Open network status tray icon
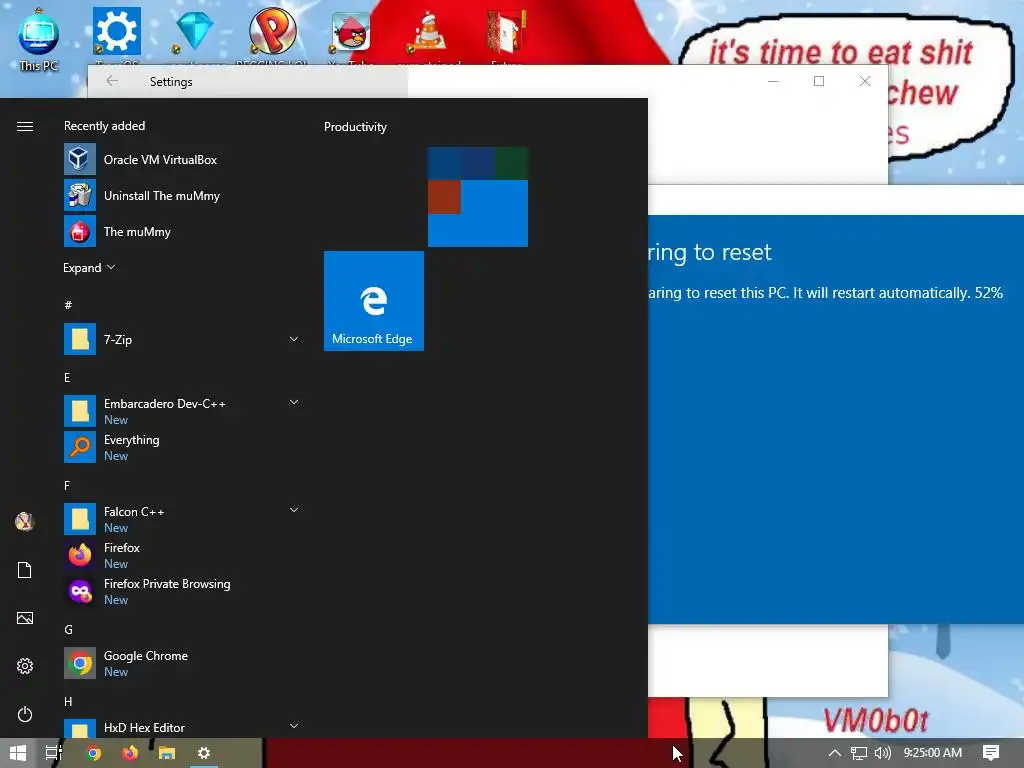The image size is (1024, 768). coord(859,753)
